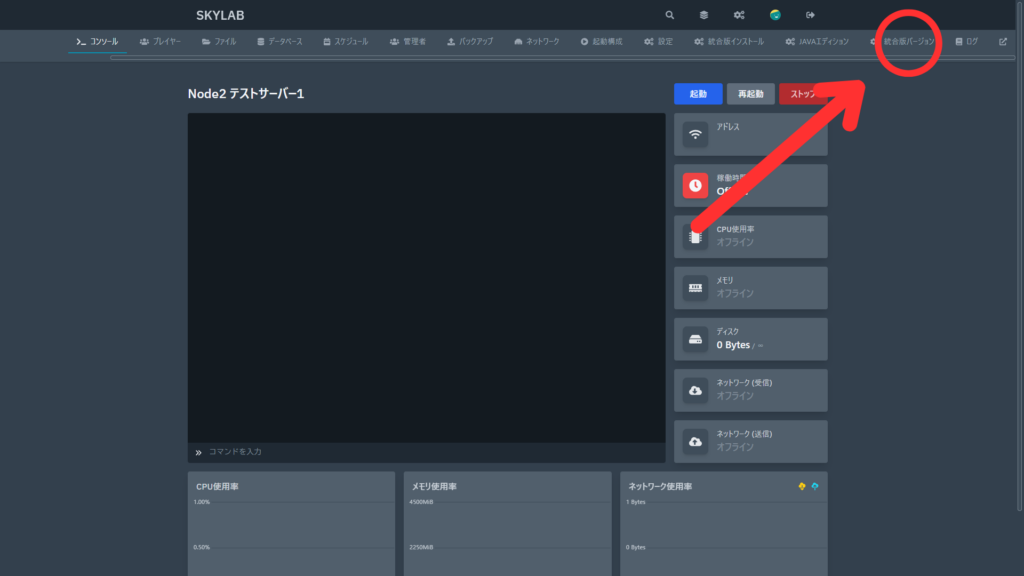Go to the データベース tab
Screen dimensions: 1024x576
coord(280,42)
